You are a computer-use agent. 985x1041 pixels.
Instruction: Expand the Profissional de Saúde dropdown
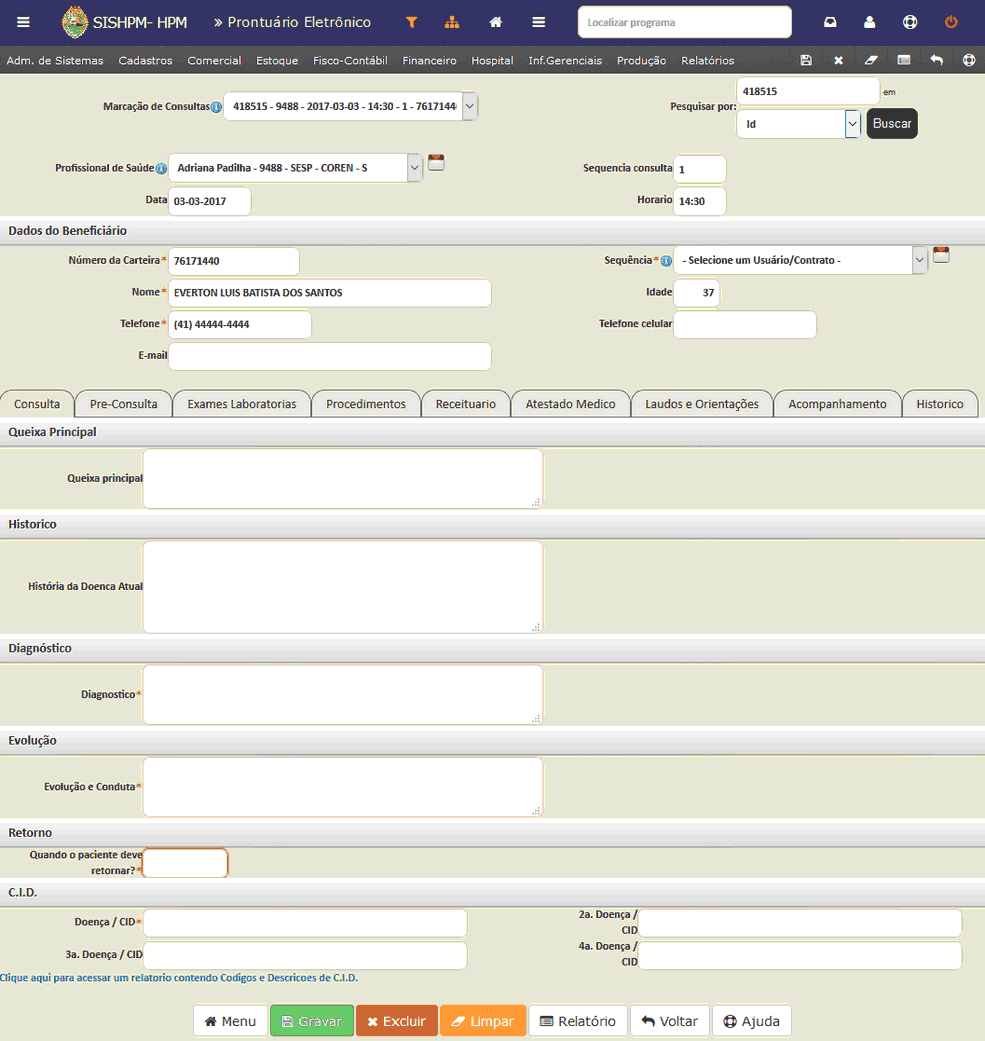[414, 168]
